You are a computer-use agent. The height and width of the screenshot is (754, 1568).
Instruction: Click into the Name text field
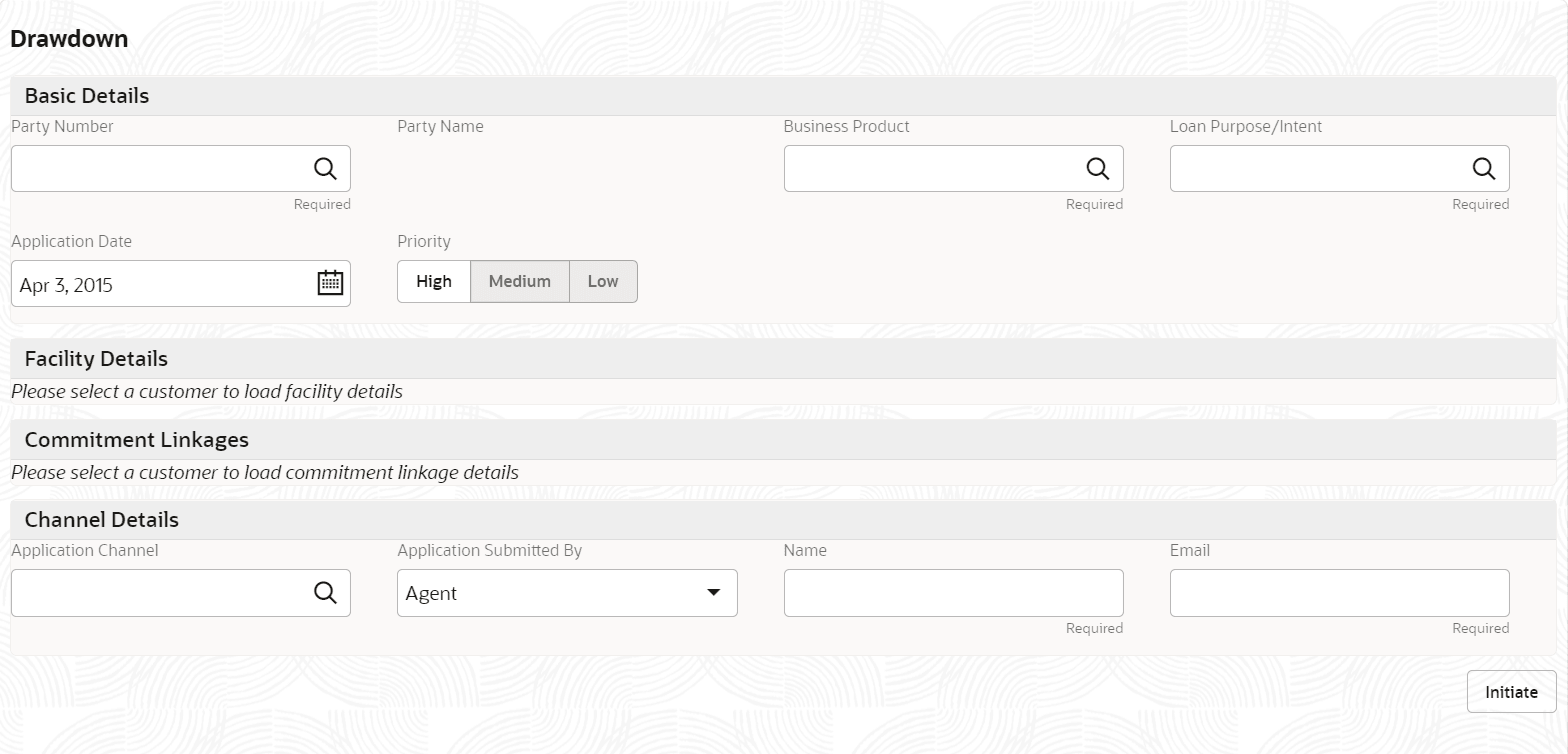click(954, 593)
